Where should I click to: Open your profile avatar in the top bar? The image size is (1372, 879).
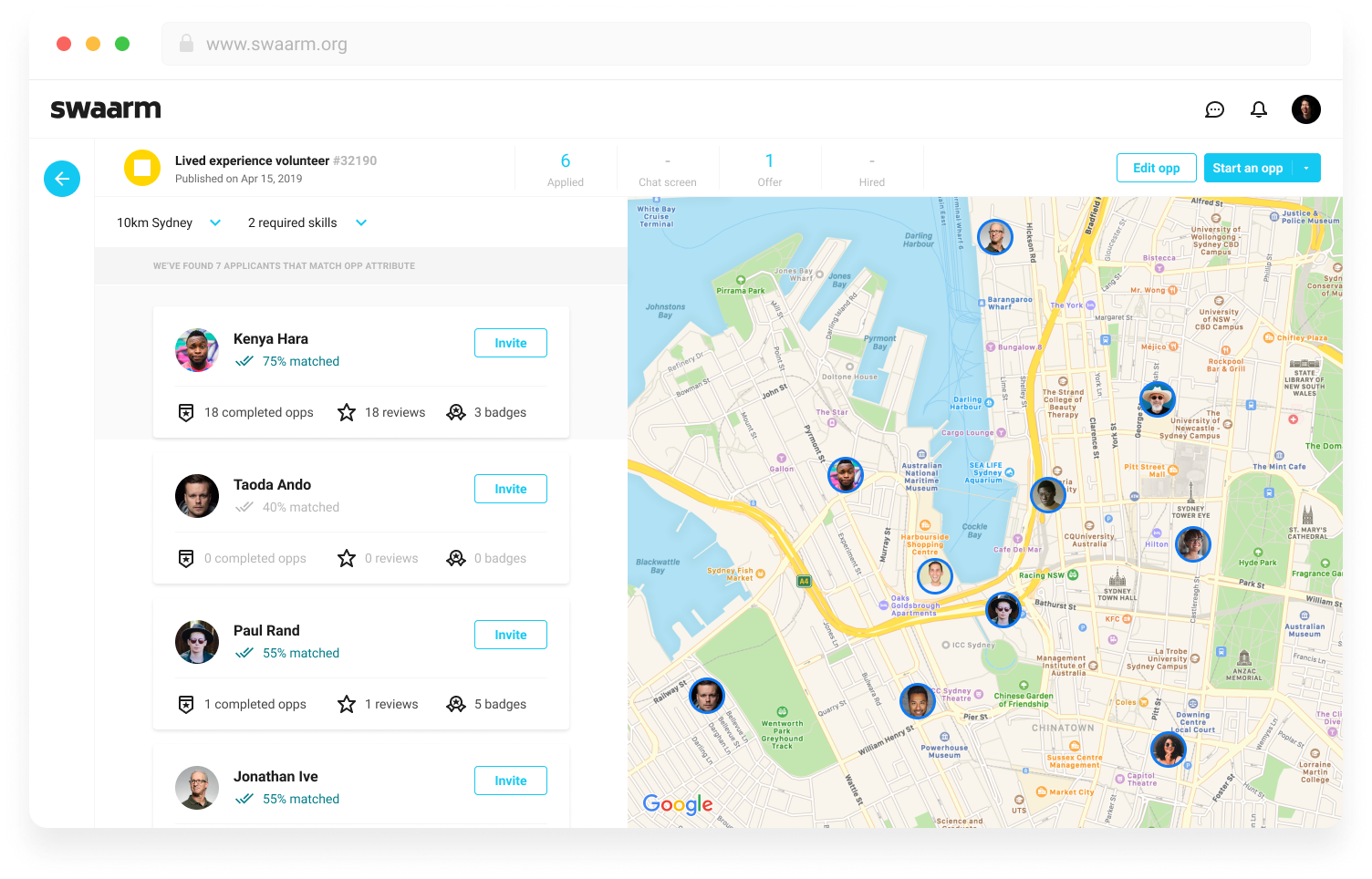(x=1305, y=109)
